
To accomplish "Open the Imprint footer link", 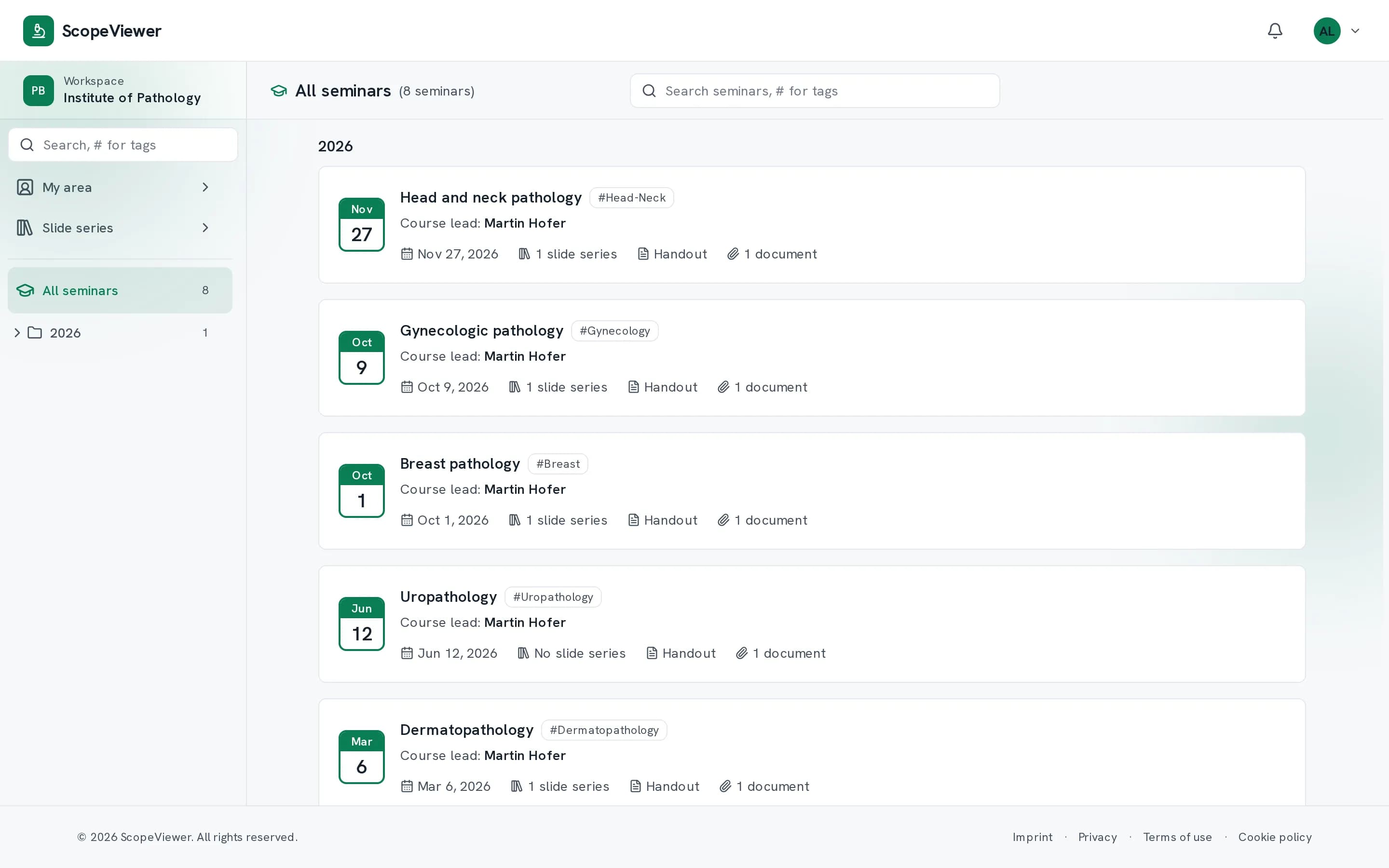I will [x=1033, y=837].
